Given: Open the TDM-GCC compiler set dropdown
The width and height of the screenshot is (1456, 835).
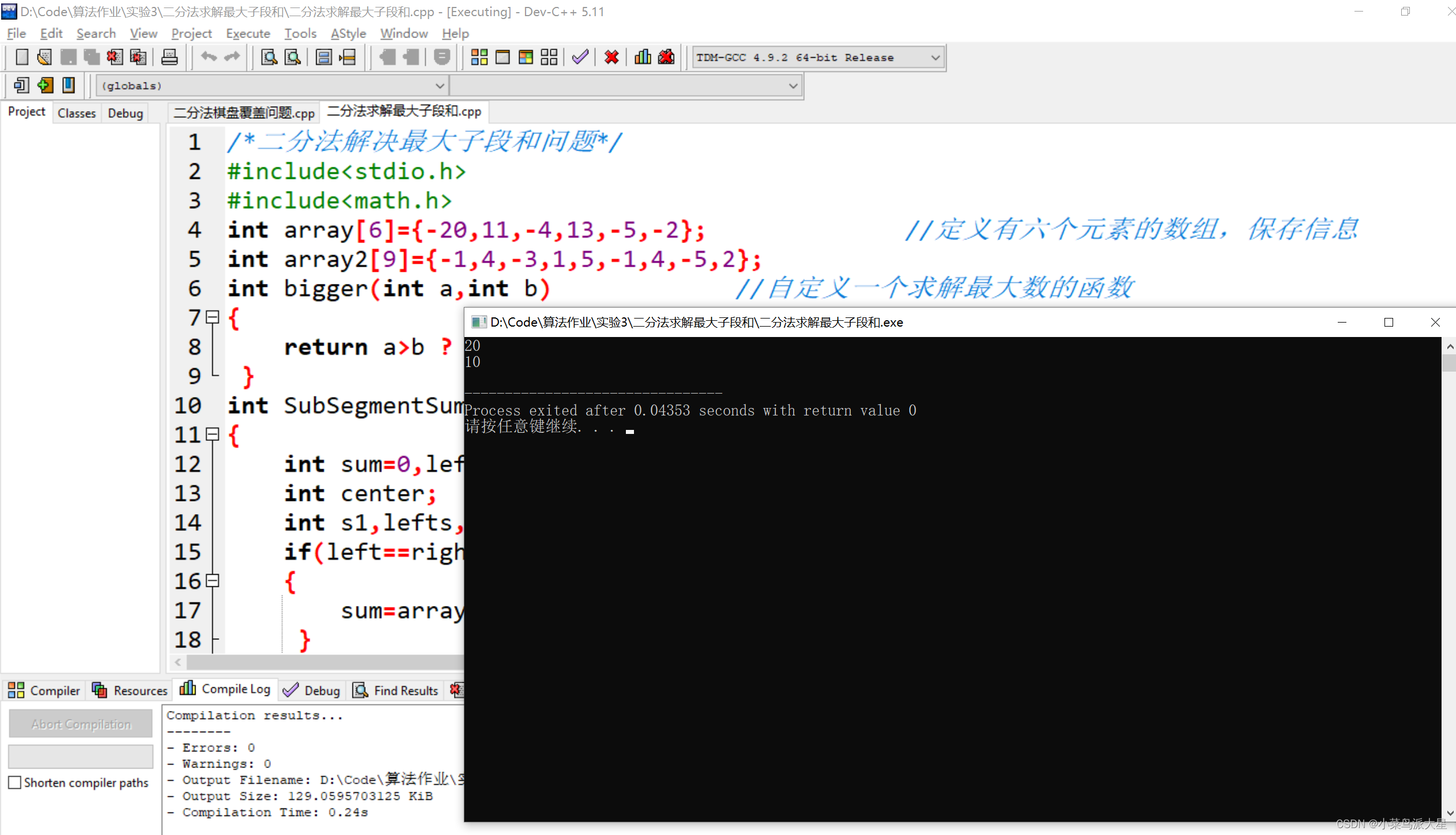Looking at the screenshot, I should (935, 57).
